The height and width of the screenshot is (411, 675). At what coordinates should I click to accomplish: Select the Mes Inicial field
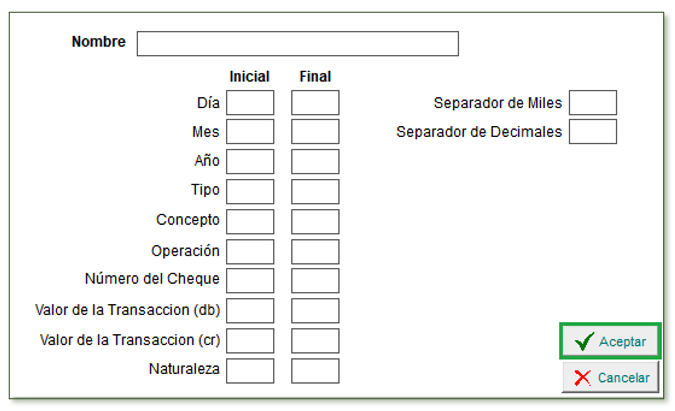pyautogui.click(x=250, y=132)
